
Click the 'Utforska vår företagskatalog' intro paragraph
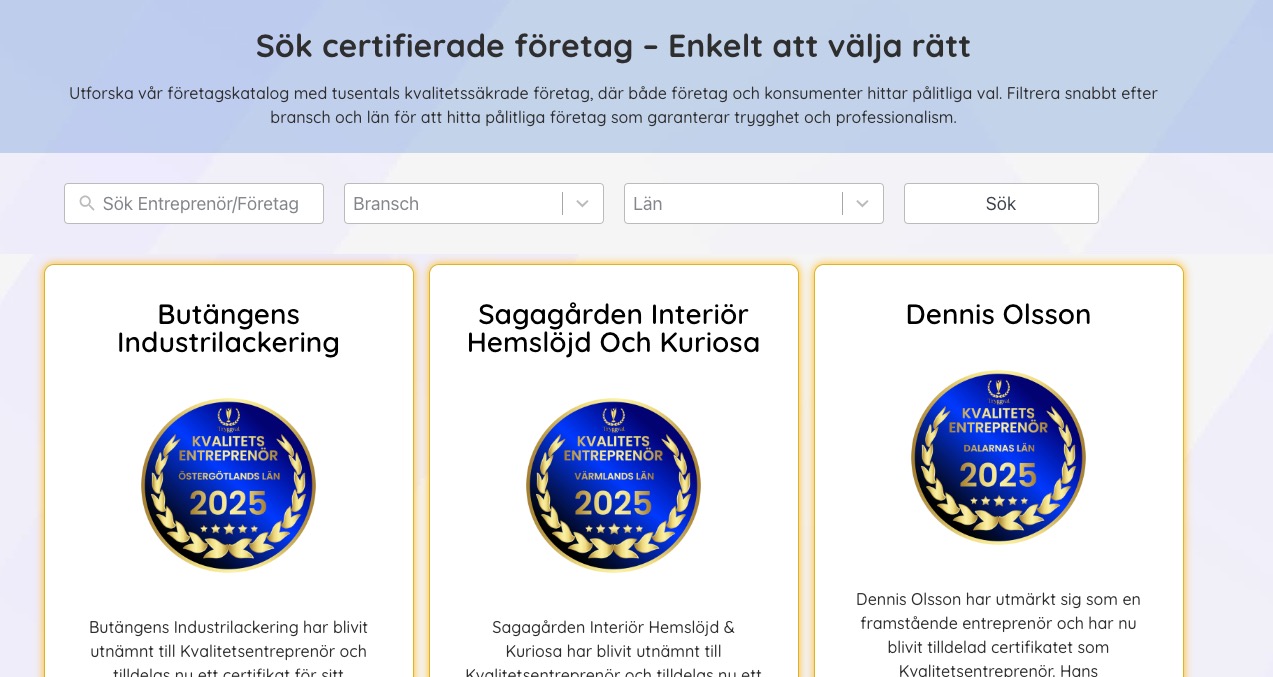coord(613,105)
